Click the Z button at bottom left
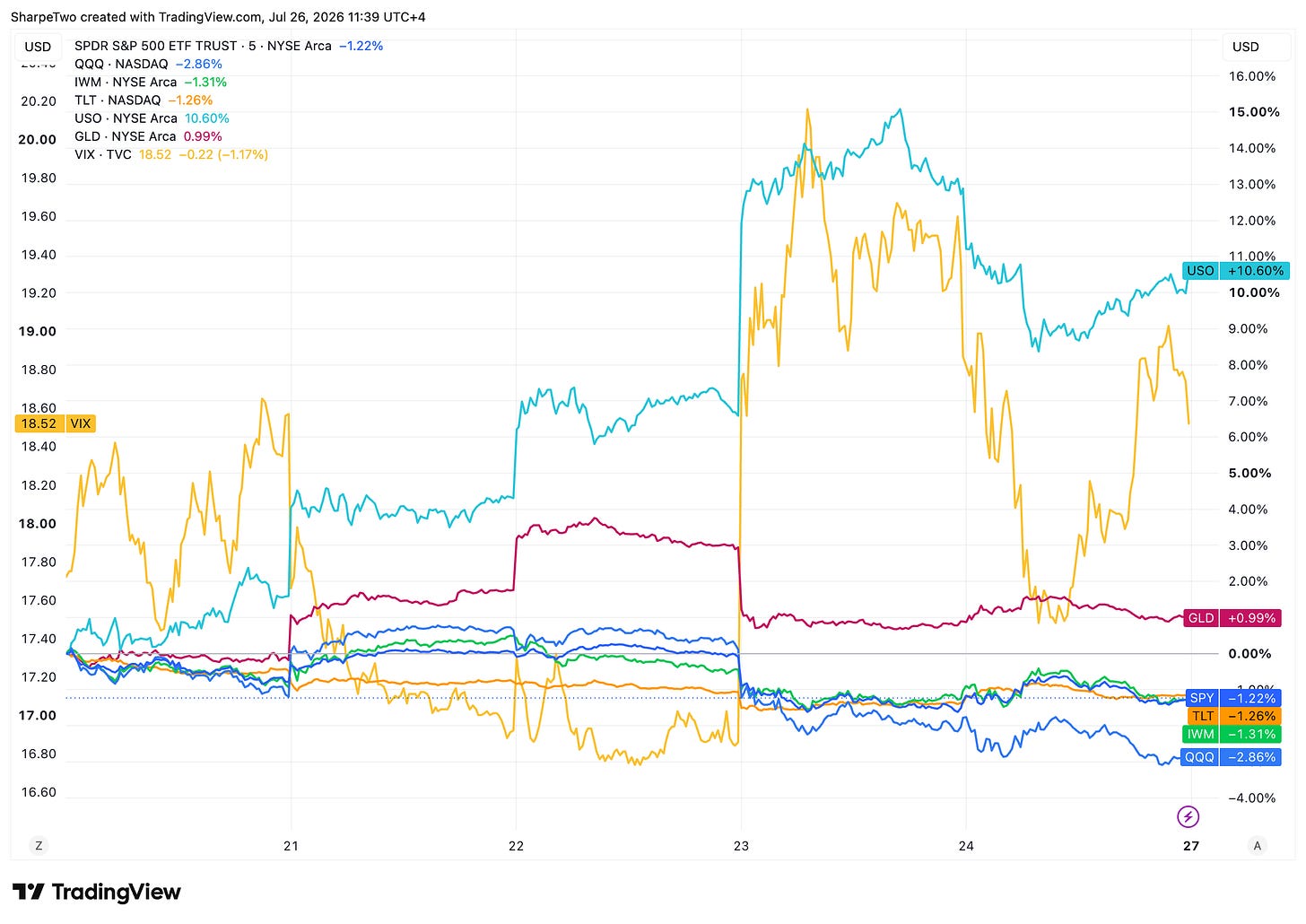This screenshot has width=1306, height=924. (39, 845)
